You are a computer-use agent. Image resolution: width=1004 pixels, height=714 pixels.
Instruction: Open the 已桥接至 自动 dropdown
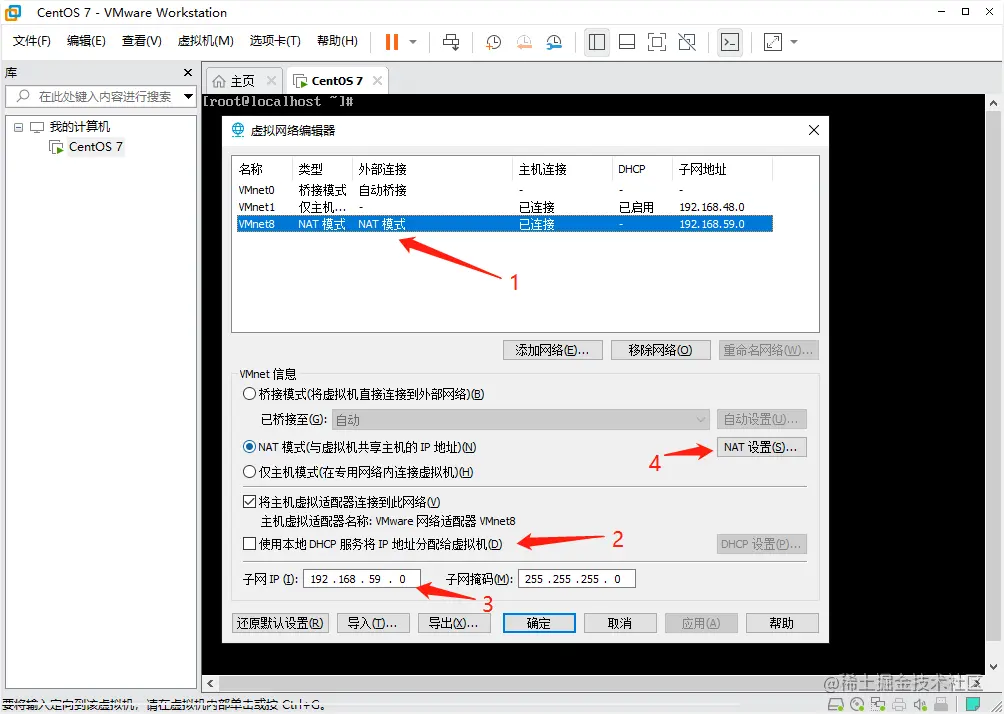pyautogui.click(x=520, y=419)
